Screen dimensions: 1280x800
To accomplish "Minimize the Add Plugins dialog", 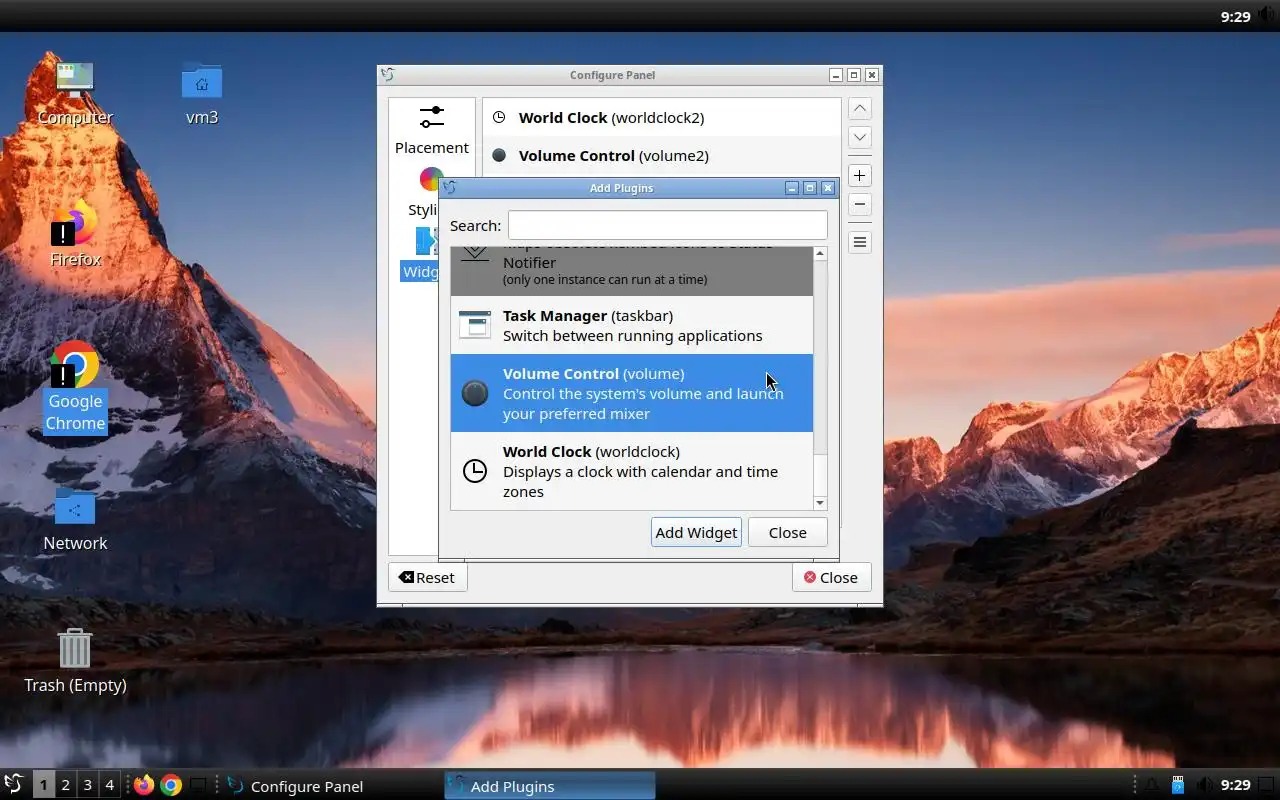I will (792, 188).
